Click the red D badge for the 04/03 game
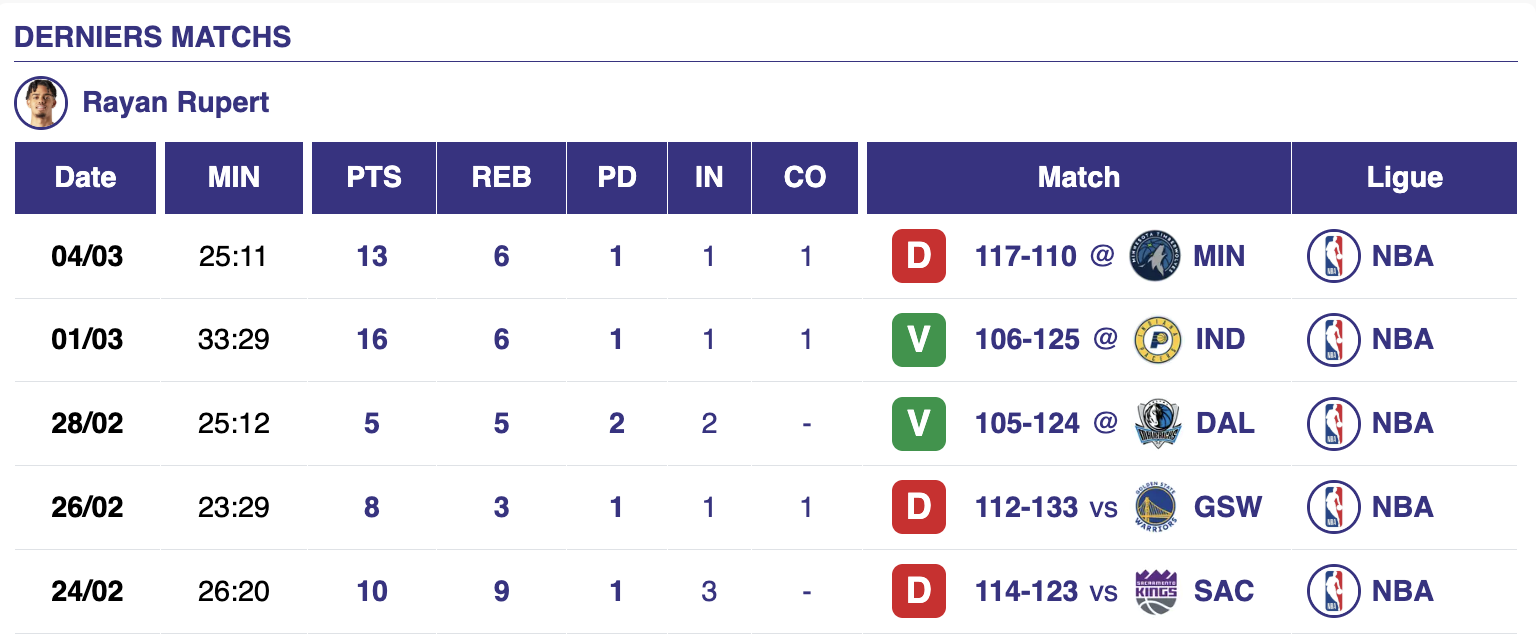1536x638 pixels. click(x=918, y=257)
